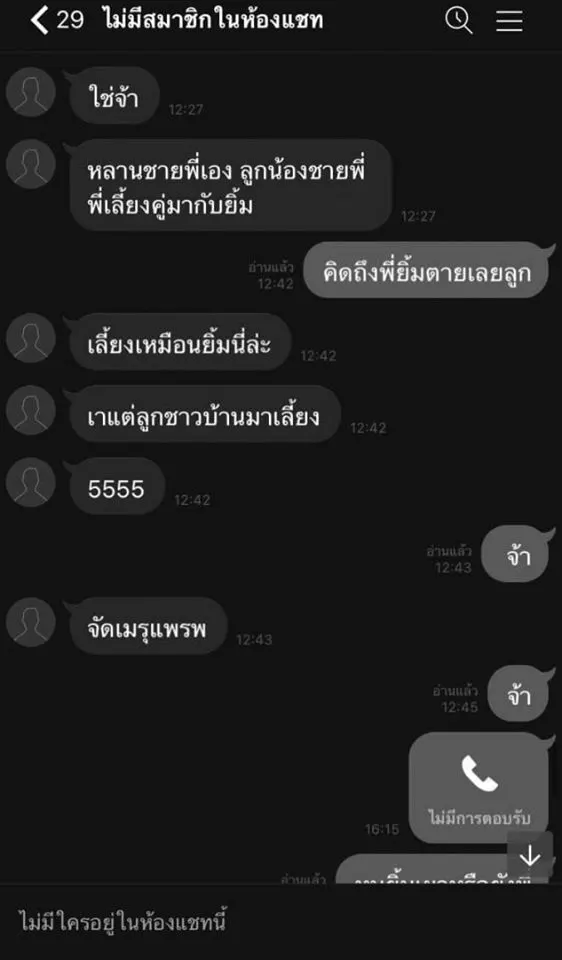Screen dimensions: 562x960
Task: Tap avatar next to 'เาแต่ลูกชาวบ้านมาเลี้ยง'
Action: [x=31, y=410]
